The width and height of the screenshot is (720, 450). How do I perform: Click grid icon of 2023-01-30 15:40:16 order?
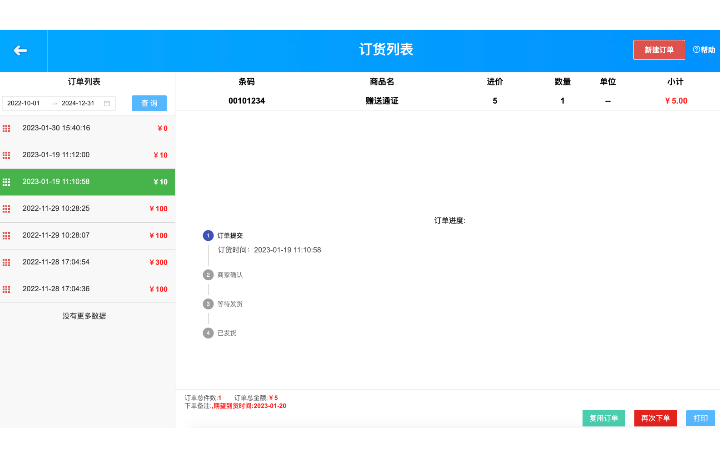click(x=7, y=128)
